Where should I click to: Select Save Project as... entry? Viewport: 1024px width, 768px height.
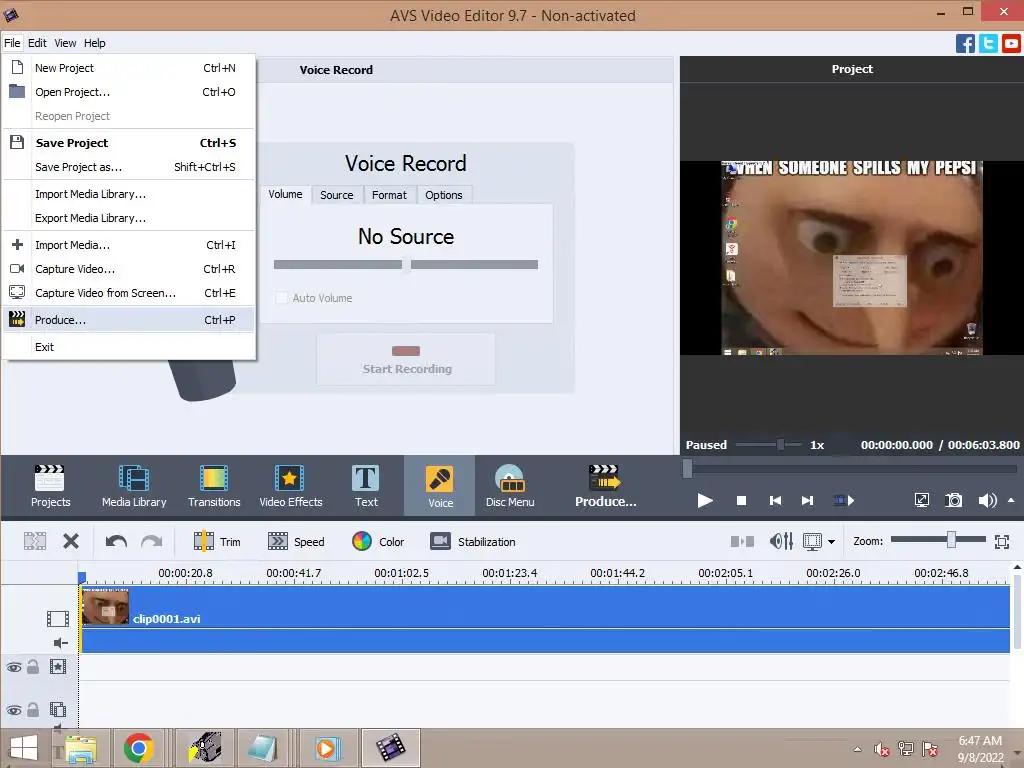[129, 167]
